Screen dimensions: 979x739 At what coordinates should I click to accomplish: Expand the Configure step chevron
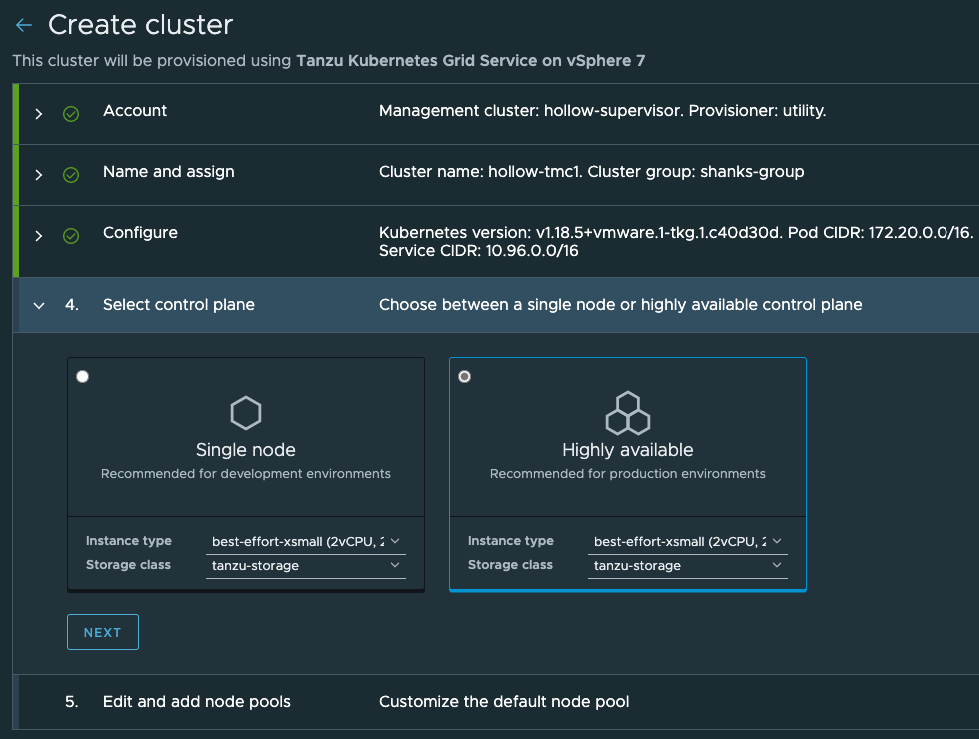pyautogui.click(x=39, y=236)
